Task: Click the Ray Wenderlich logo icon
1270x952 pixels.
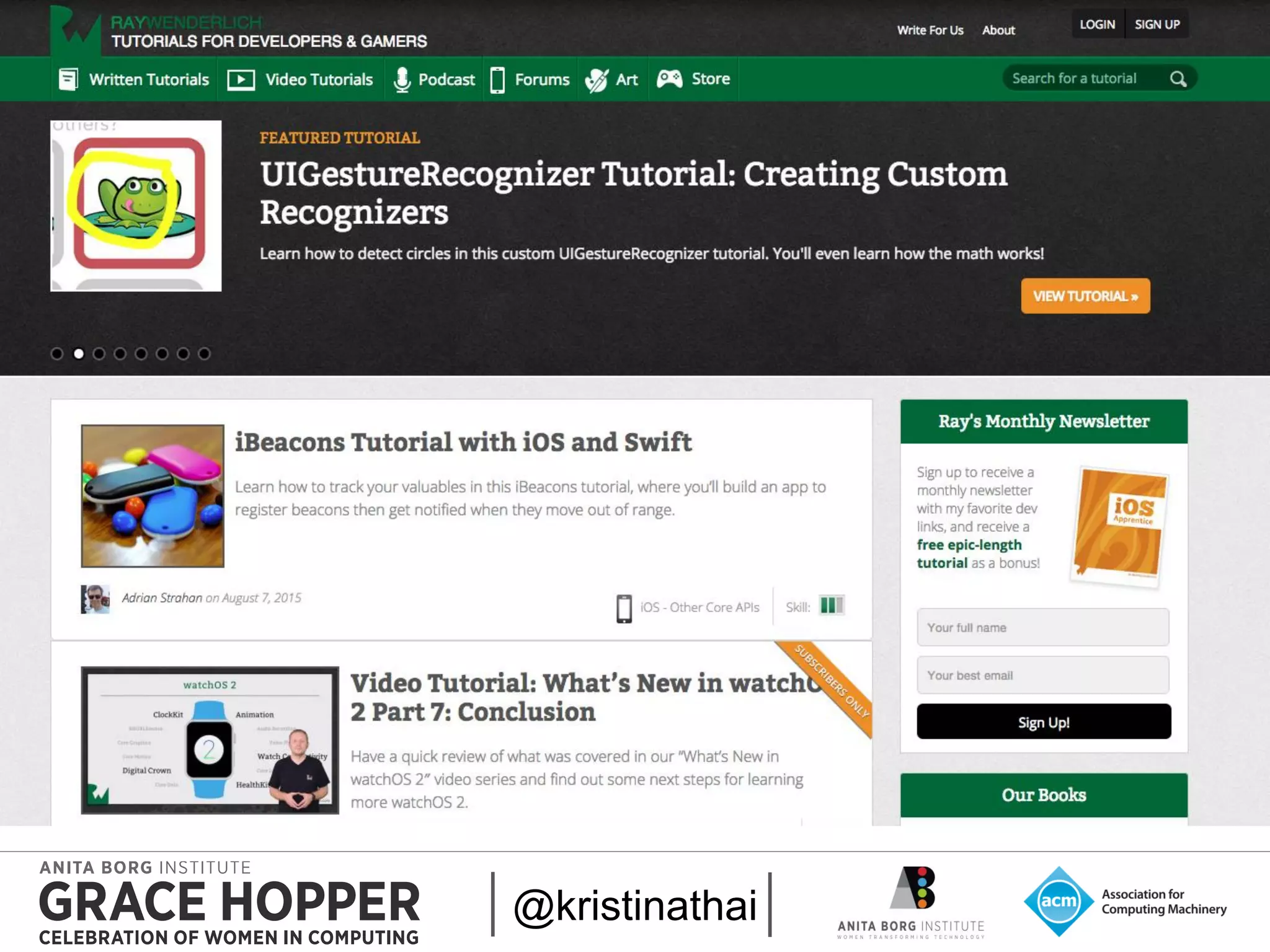Action: 75,30
